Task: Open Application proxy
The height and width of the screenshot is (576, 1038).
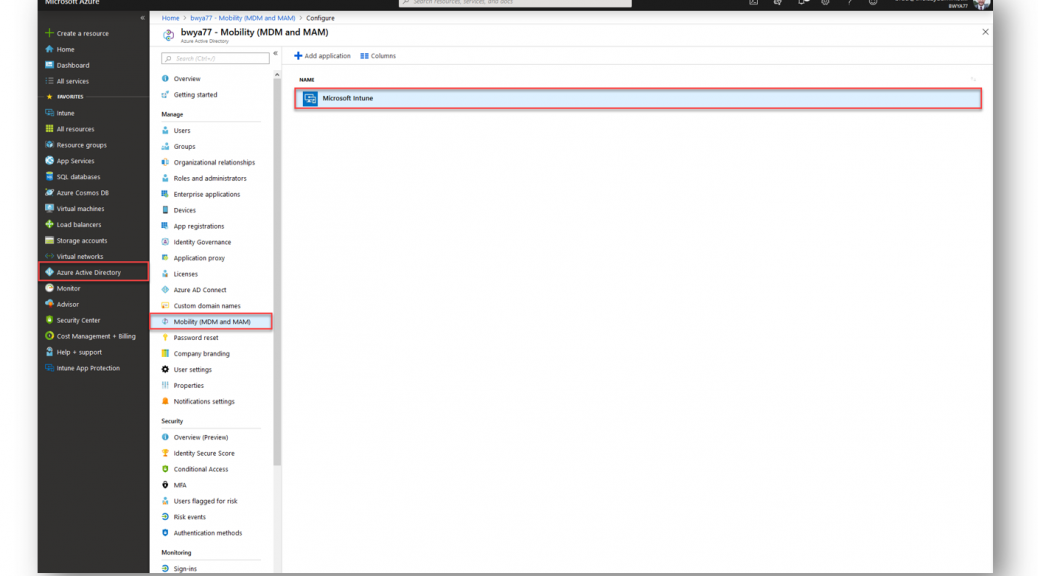Action: (x=199, y=258)
